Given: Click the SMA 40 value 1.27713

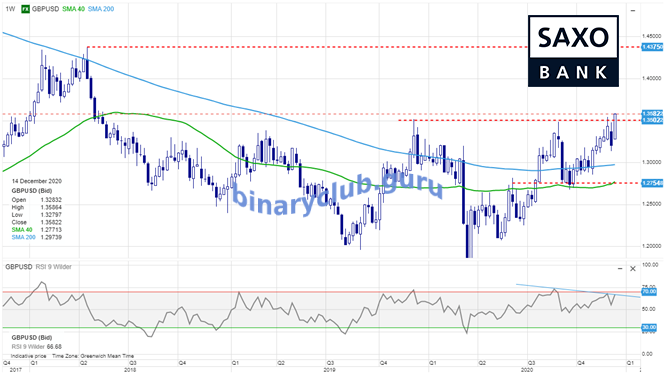Looking at the screenshot, I should click(x=51, y=230).
